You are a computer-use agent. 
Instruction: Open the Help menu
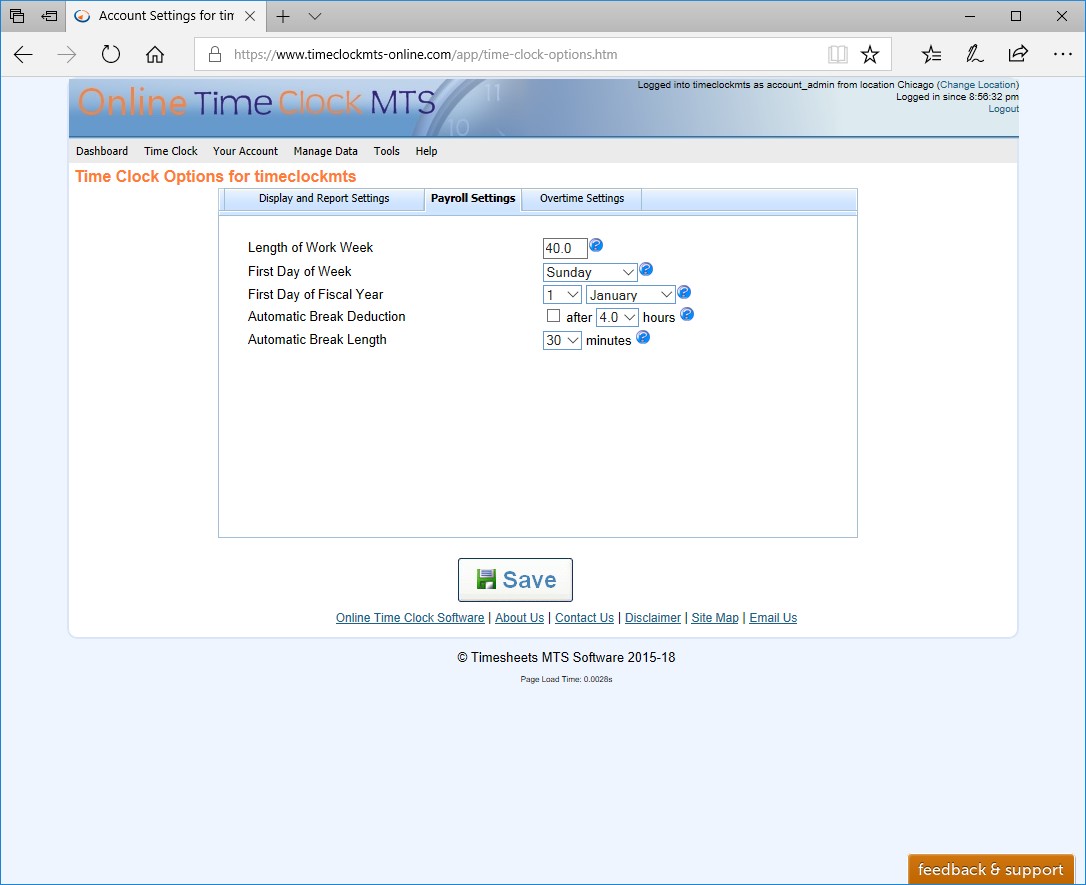pyautogui.click(x=426, y=151)
